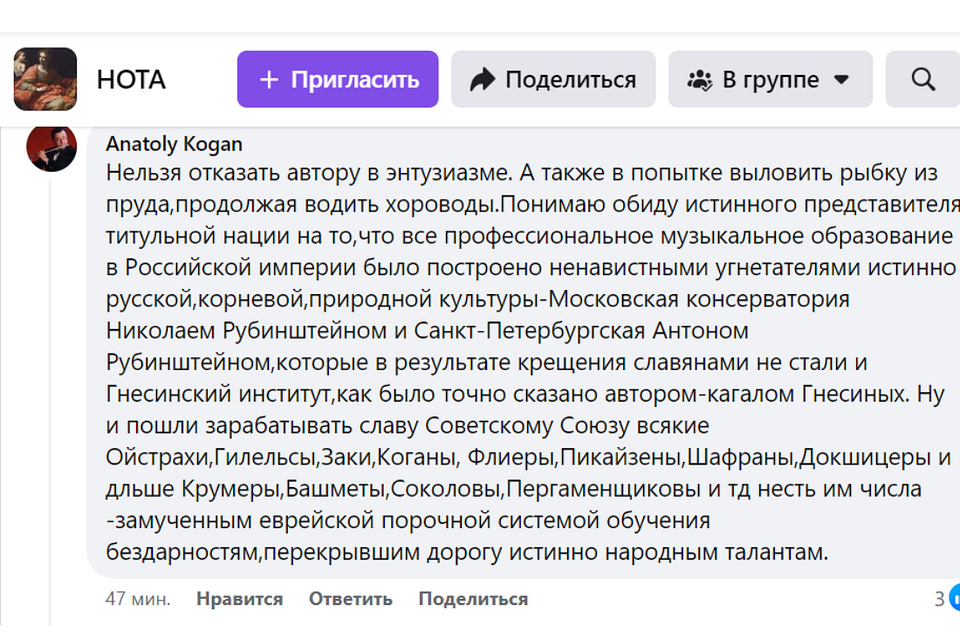Viewport: 960px width, 640px height.
Task: Click the blue like reaction icon
Action: click(x=953, y=599)
